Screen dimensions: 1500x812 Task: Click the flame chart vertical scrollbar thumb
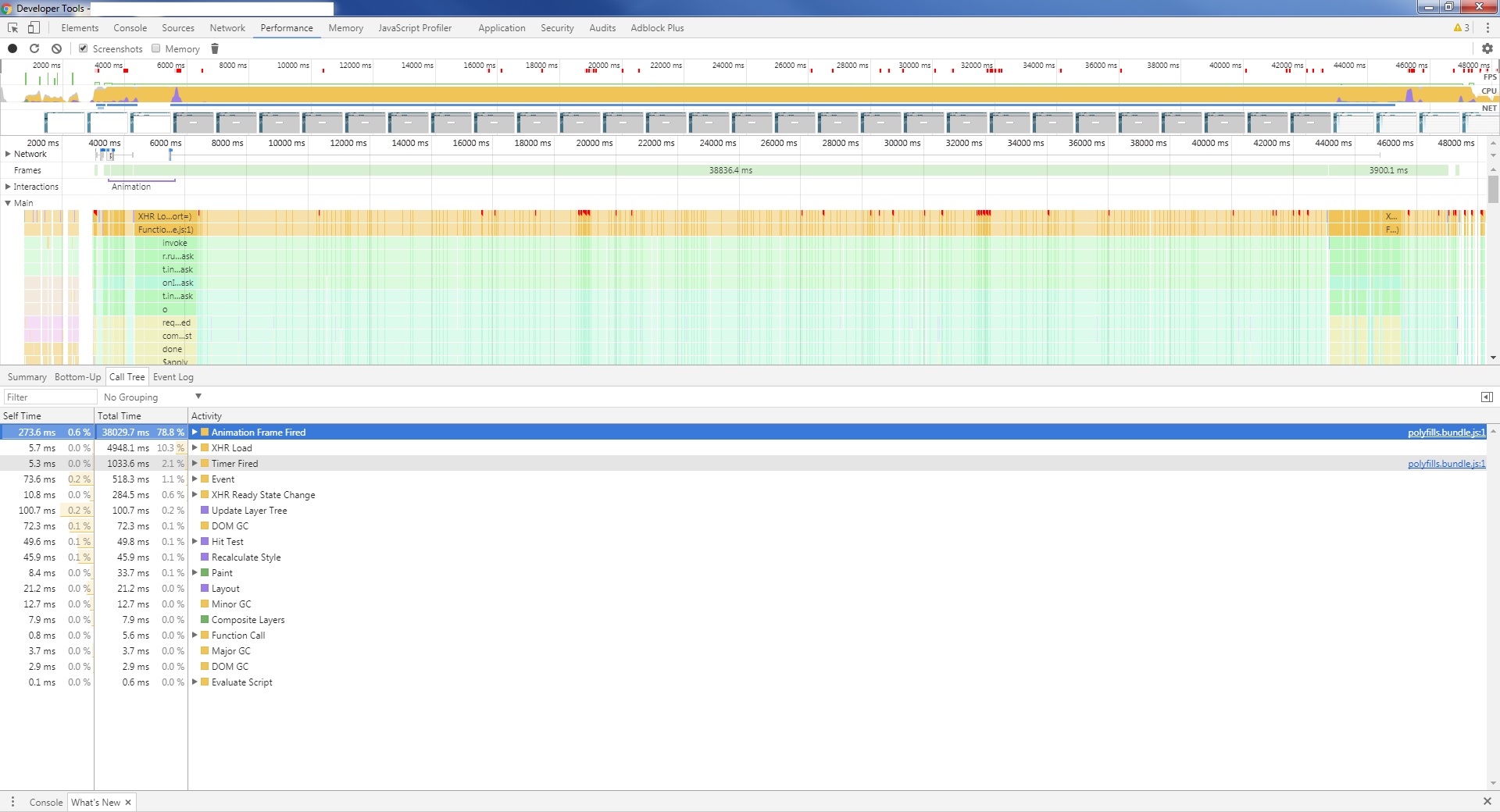[x=1493, y=189]
